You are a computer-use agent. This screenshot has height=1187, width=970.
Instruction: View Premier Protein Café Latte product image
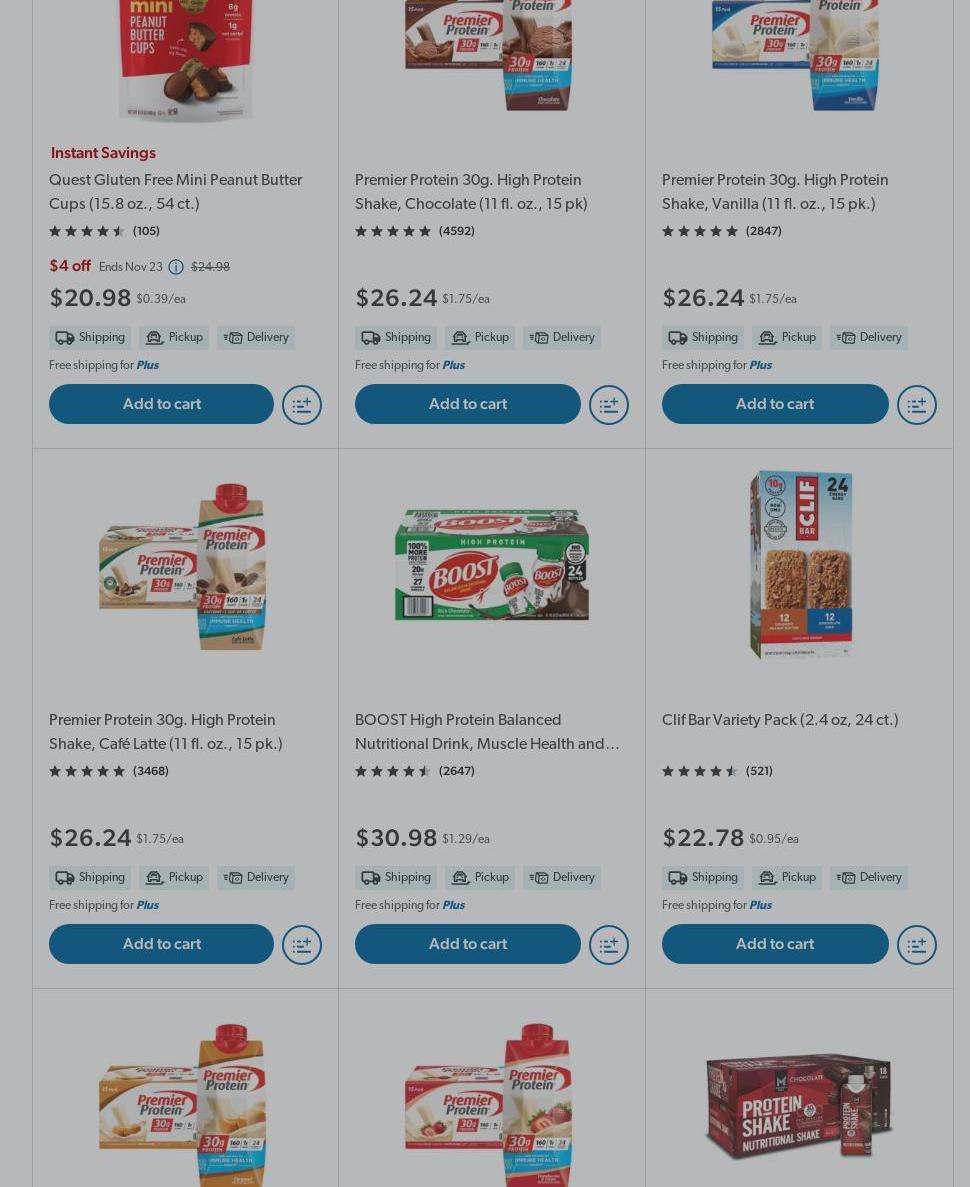coord(184,565)
